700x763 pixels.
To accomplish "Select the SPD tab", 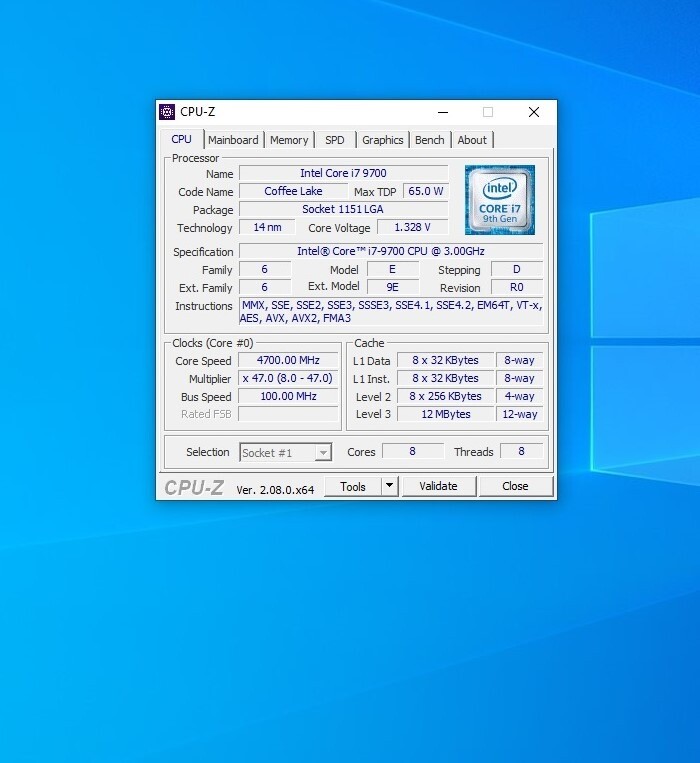I will coord(335,140).
